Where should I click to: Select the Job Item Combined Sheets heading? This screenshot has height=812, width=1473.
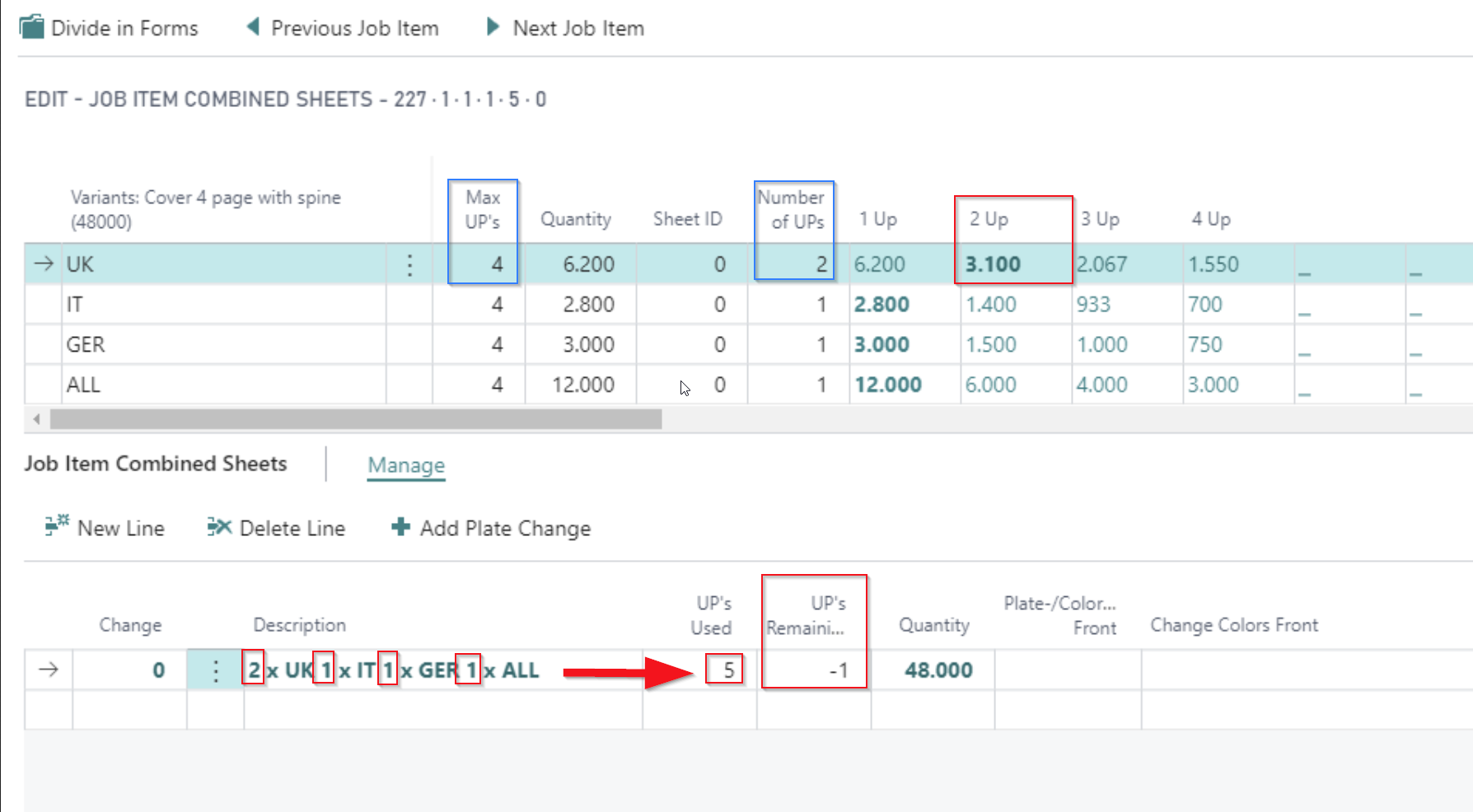pyautogui.click(x=156, y=464)
